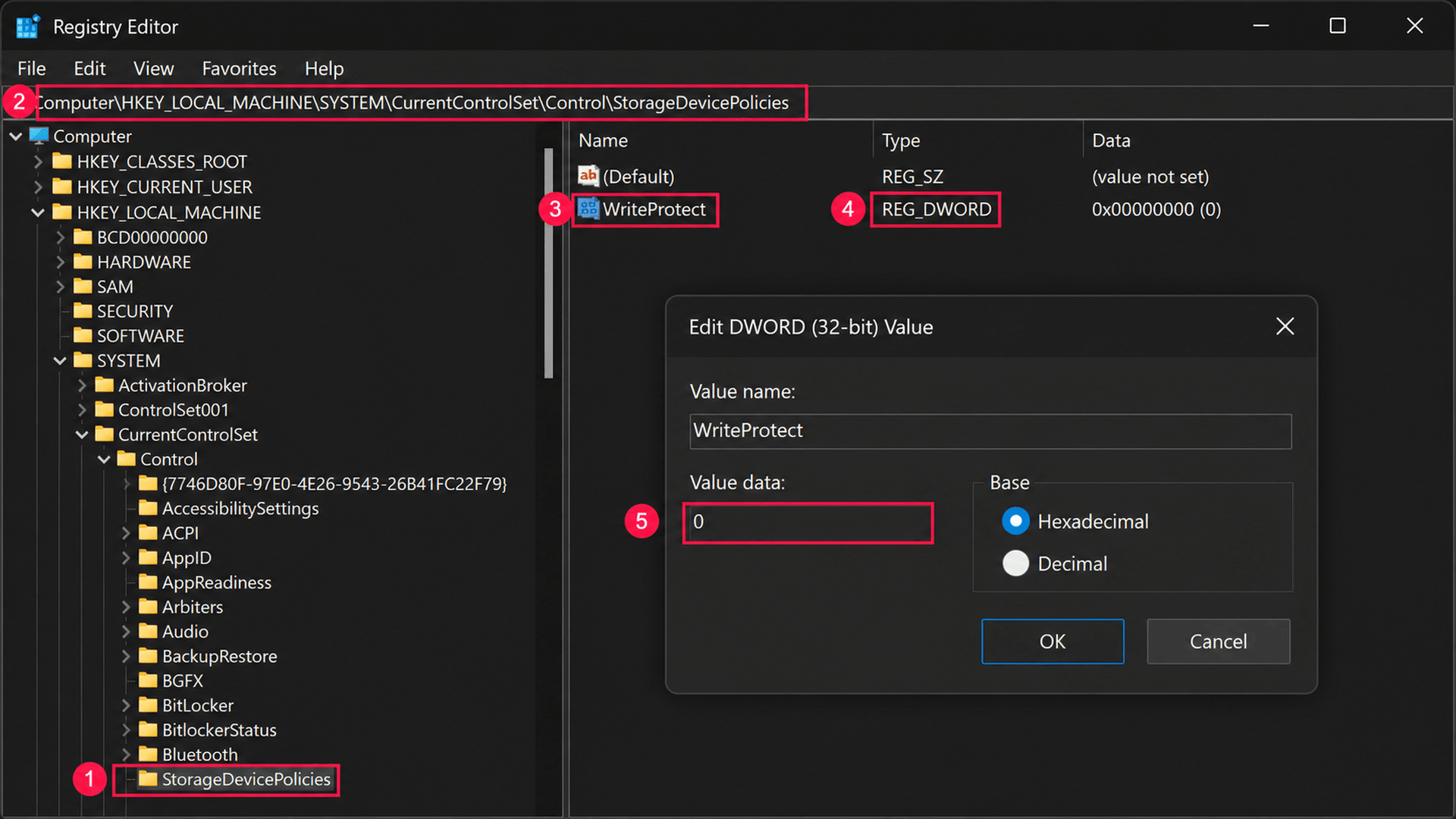Screen dimensions: 1456x819
Task: Open the Favorites menu
Action: point(239,68)
